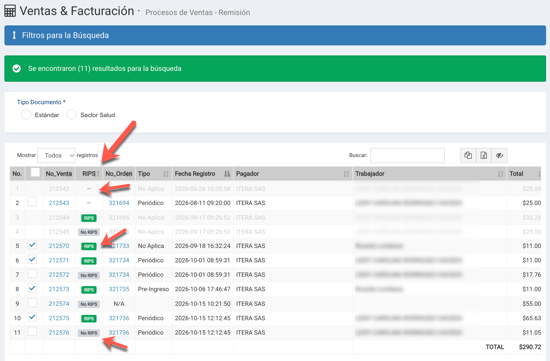The height and width of the screenshot is (361, 550).
Task: Open order 321735 link
Action: click(x=119, y=289)
